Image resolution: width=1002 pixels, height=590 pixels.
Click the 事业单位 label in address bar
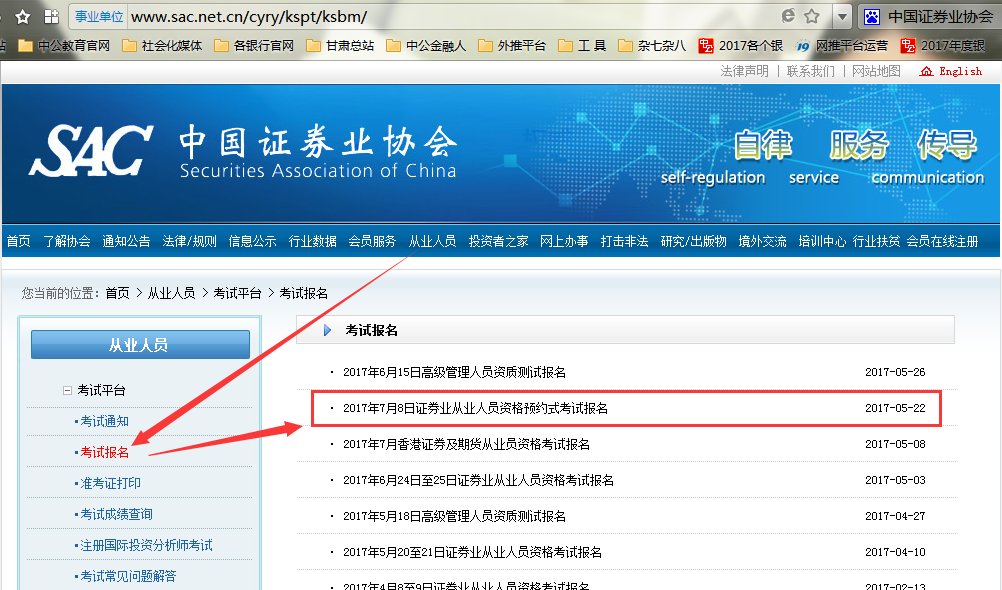click(x=98, y=17)
